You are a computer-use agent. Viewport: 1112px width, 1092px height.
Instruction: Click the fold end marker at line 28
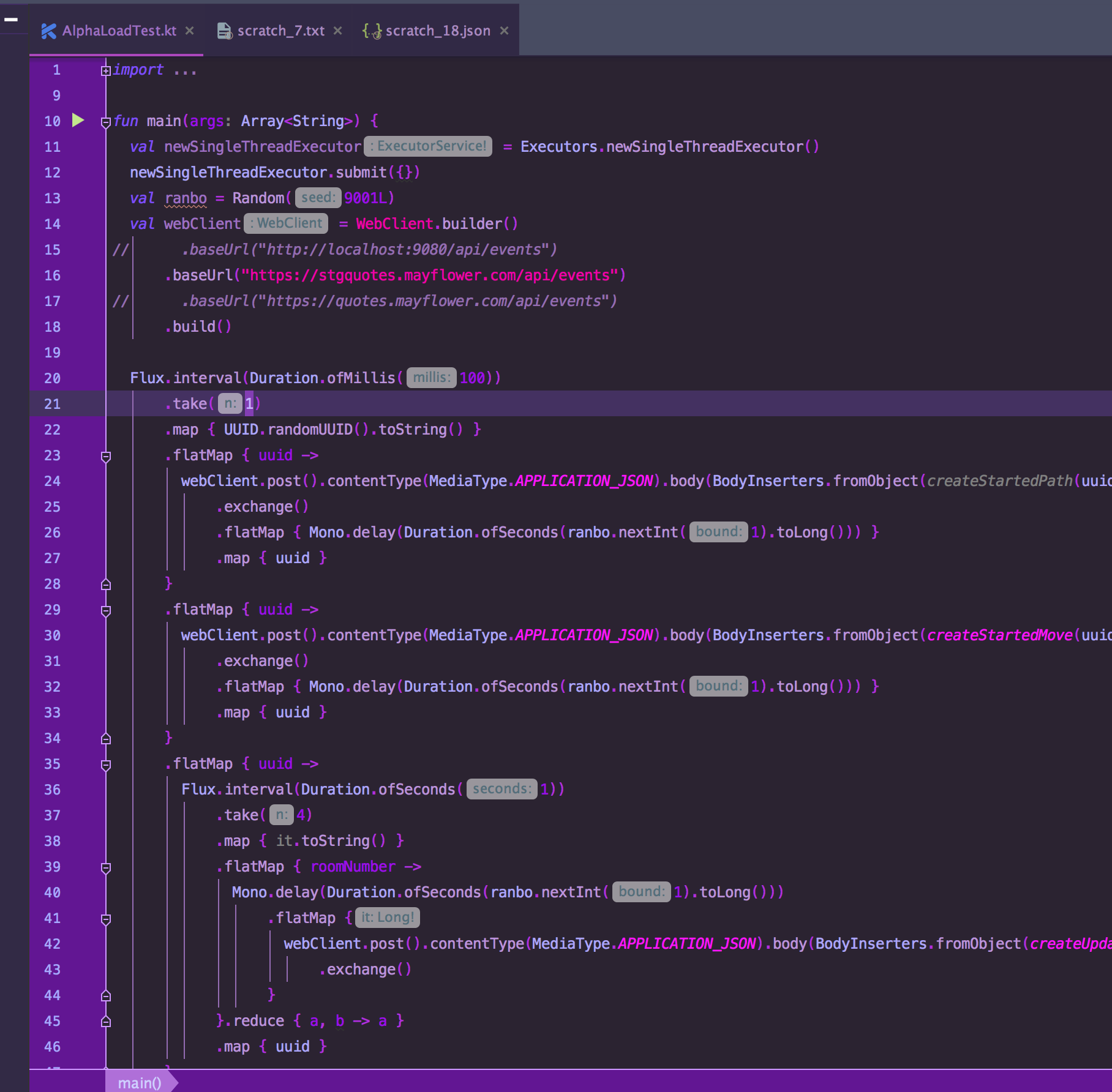click(x=106, y=583)
